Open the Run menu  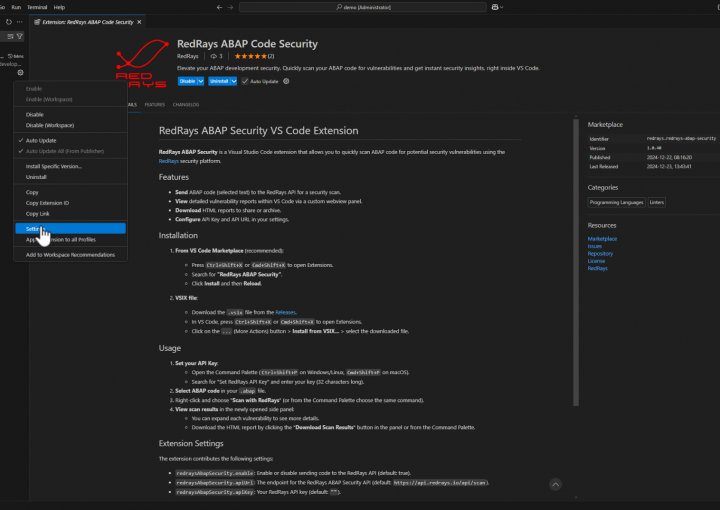(16, 7)
